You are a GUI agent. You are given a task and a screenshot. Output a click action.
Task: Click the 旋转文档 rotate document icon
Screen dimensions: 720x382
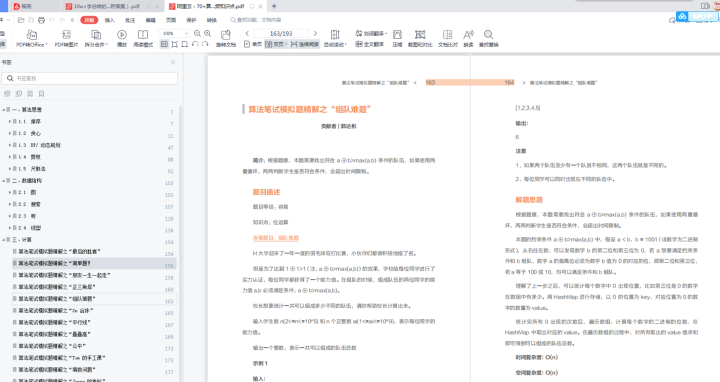point(225,39)
